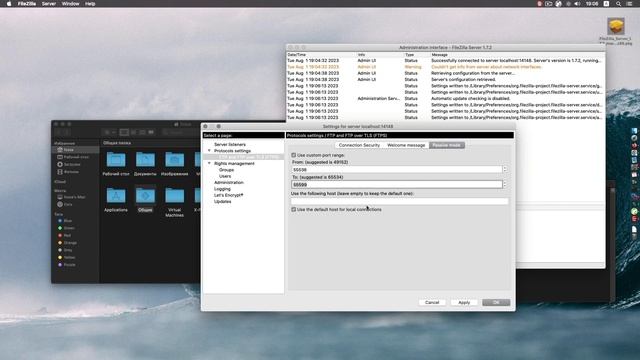Select Let's Encrypt in settings tree
The width and height of the screenshot is (640, 360).
[229, 195]
